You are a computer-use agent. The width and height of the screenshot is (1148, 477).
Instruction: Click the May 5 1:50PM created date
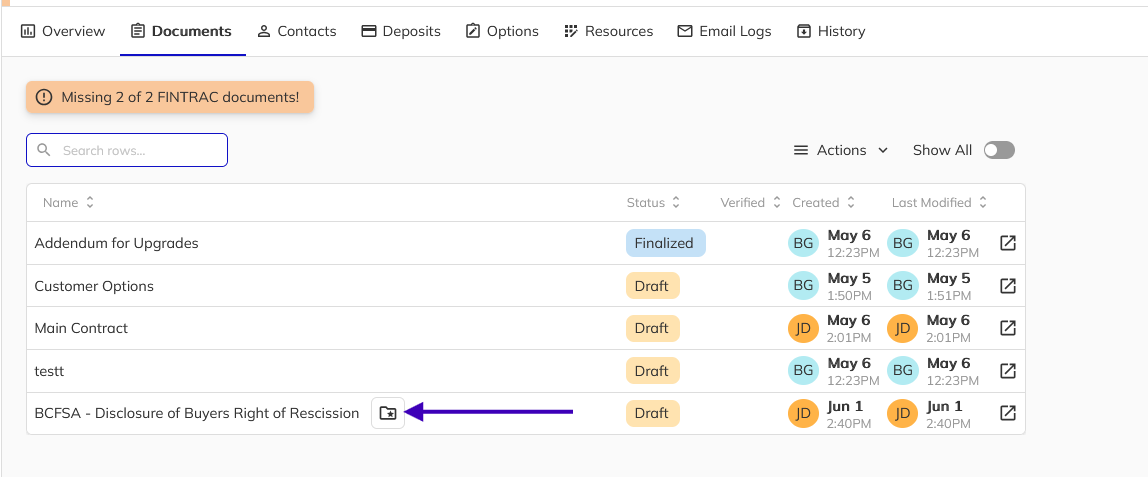849,286
